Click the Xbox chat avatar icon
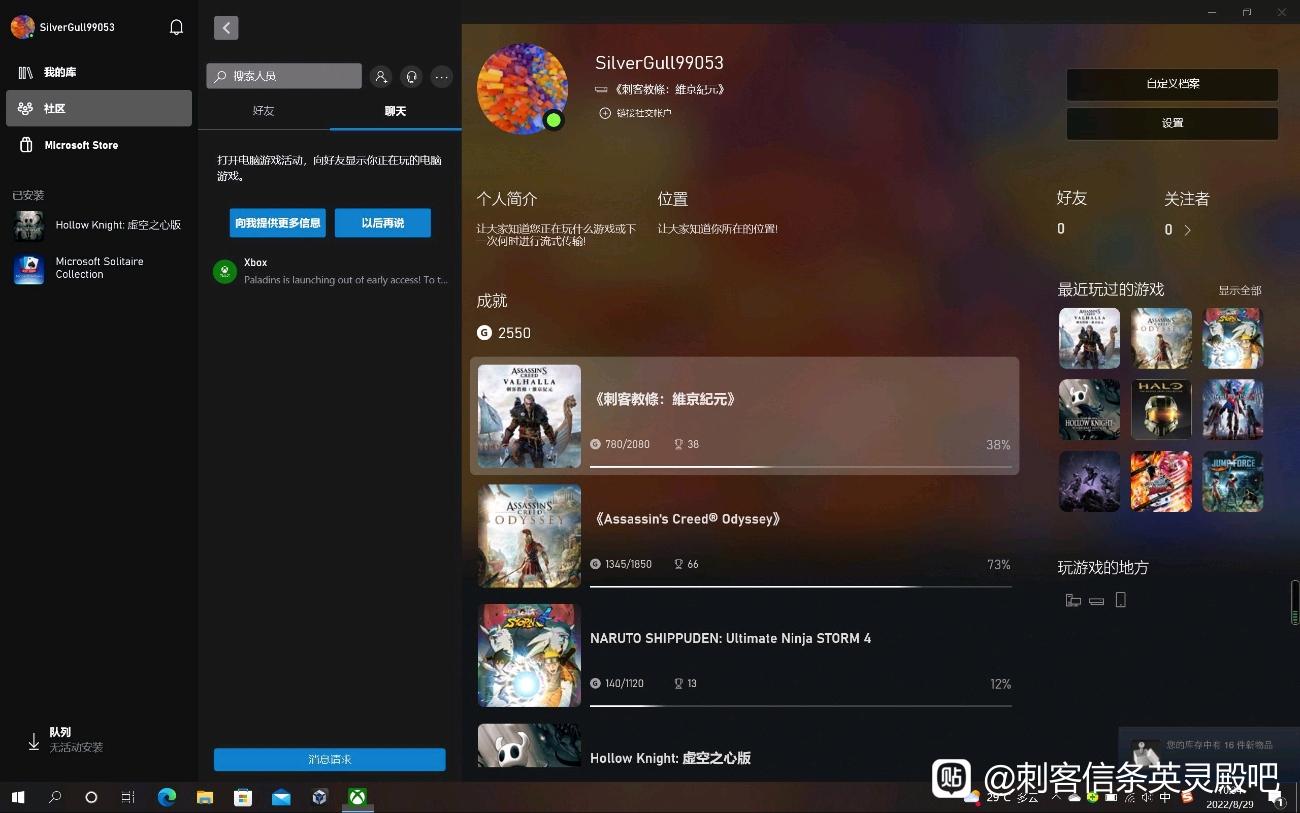1300x813 pixels. 225,272
